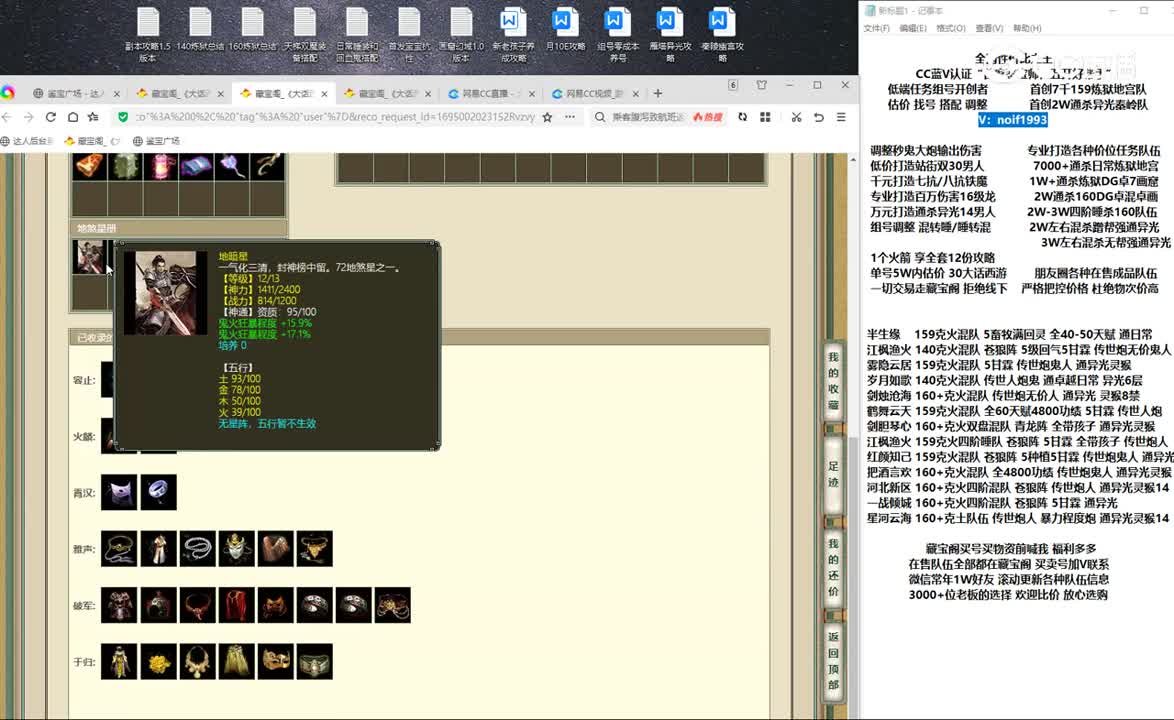Screen dimensions: 1174x720
Task: Show the tab count list button
Action: pos(733,85)
